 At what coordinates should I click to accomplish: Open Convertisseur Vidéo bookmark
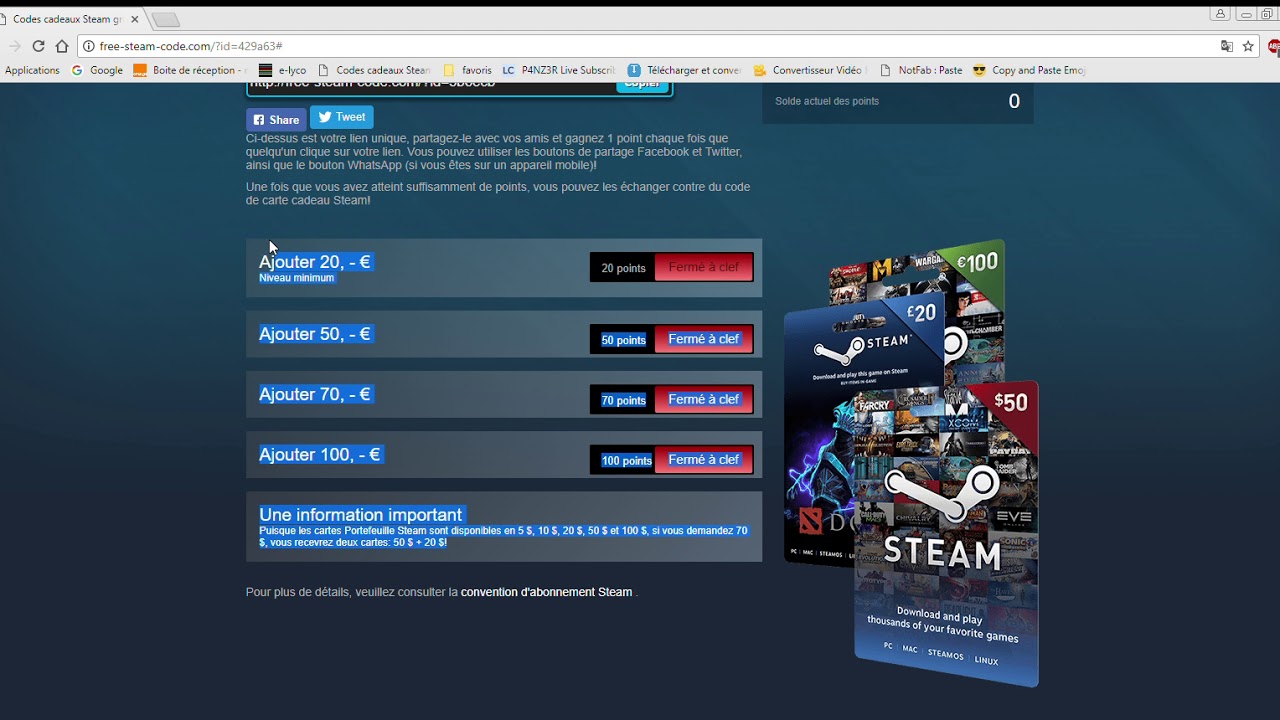point(810,70)
